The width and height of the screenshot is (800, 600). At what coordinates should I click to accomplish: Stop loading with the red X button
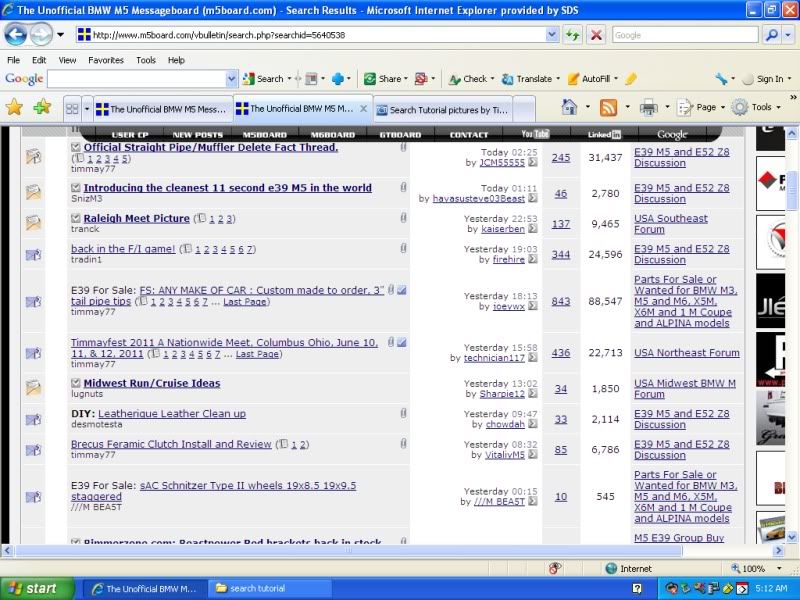[595, 35]
